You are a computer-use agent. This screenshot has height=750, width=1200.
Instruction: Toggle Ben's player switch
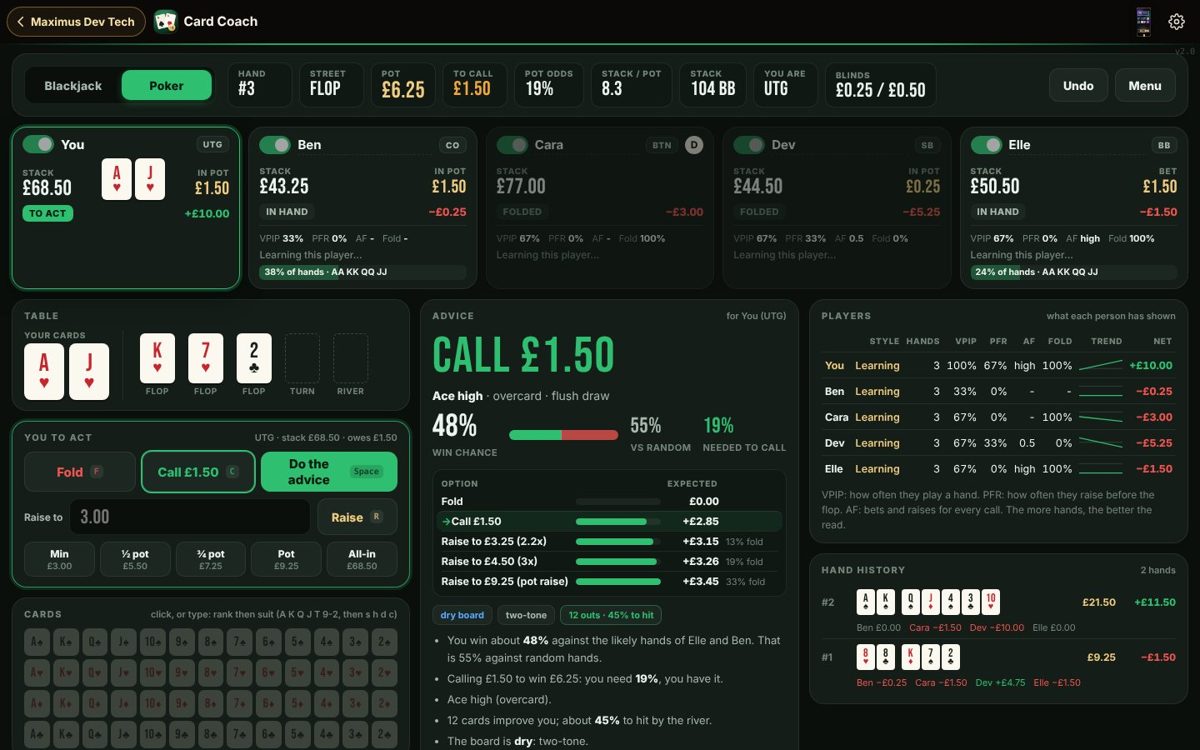pyautogui.click(x=275, y=145)
